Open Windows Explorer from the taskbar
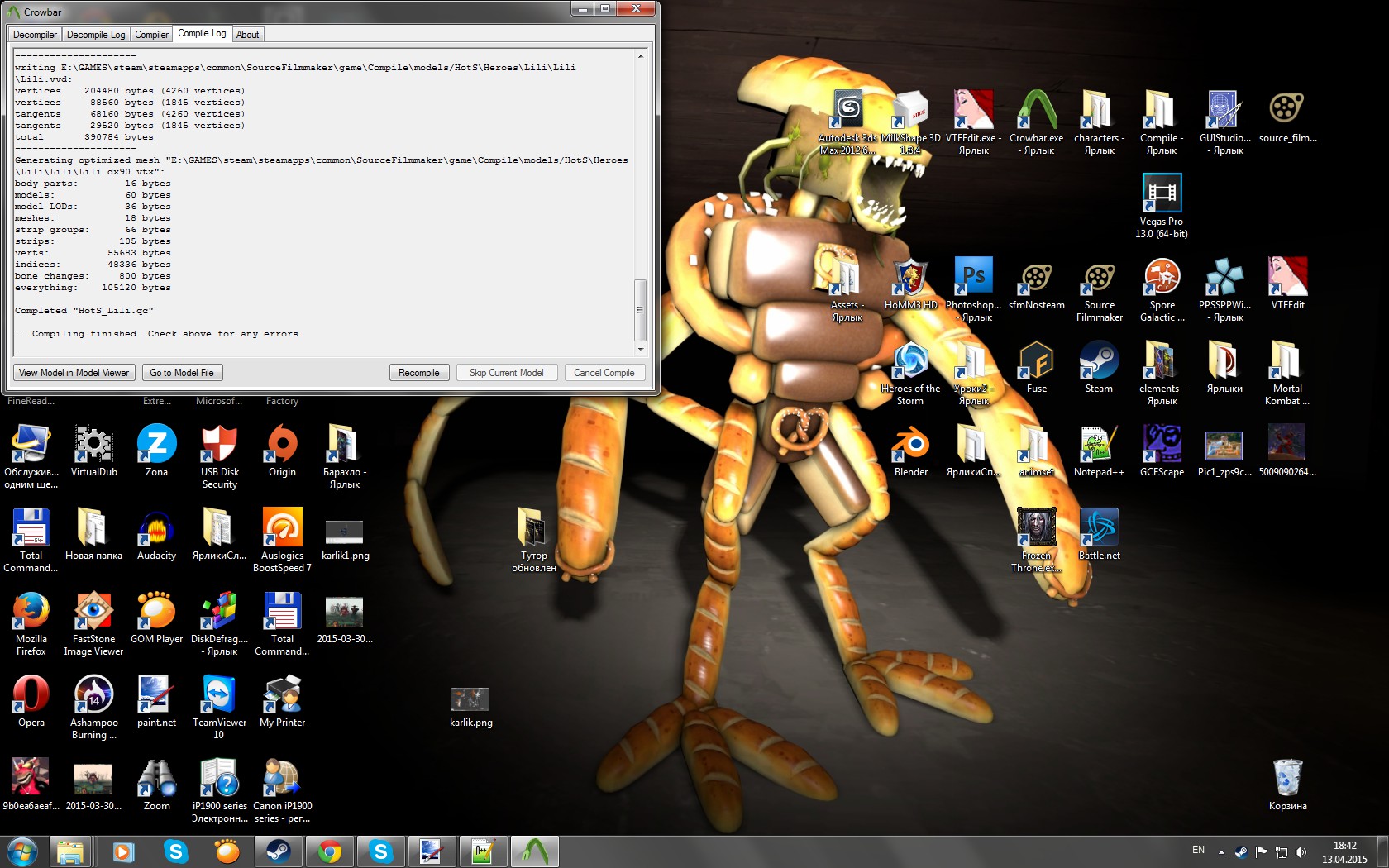Viewport: 1389px width, 868px height. pyautogui.click(x=70, y=851)
